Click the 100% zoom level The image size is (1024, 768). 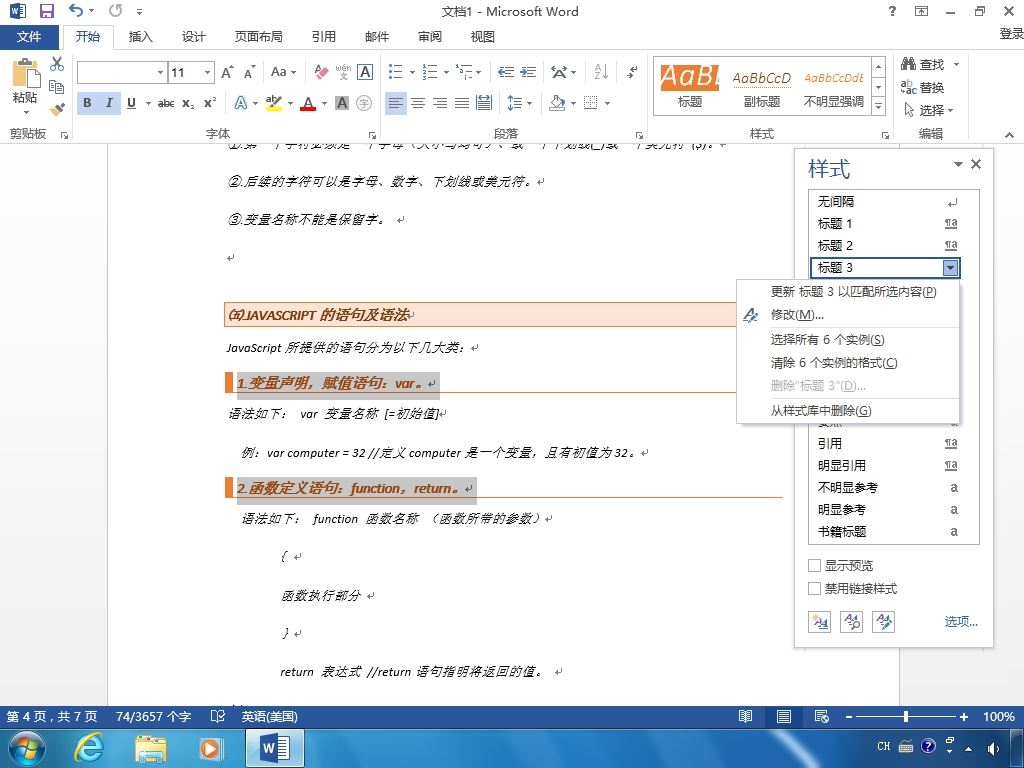pos(999,716)
